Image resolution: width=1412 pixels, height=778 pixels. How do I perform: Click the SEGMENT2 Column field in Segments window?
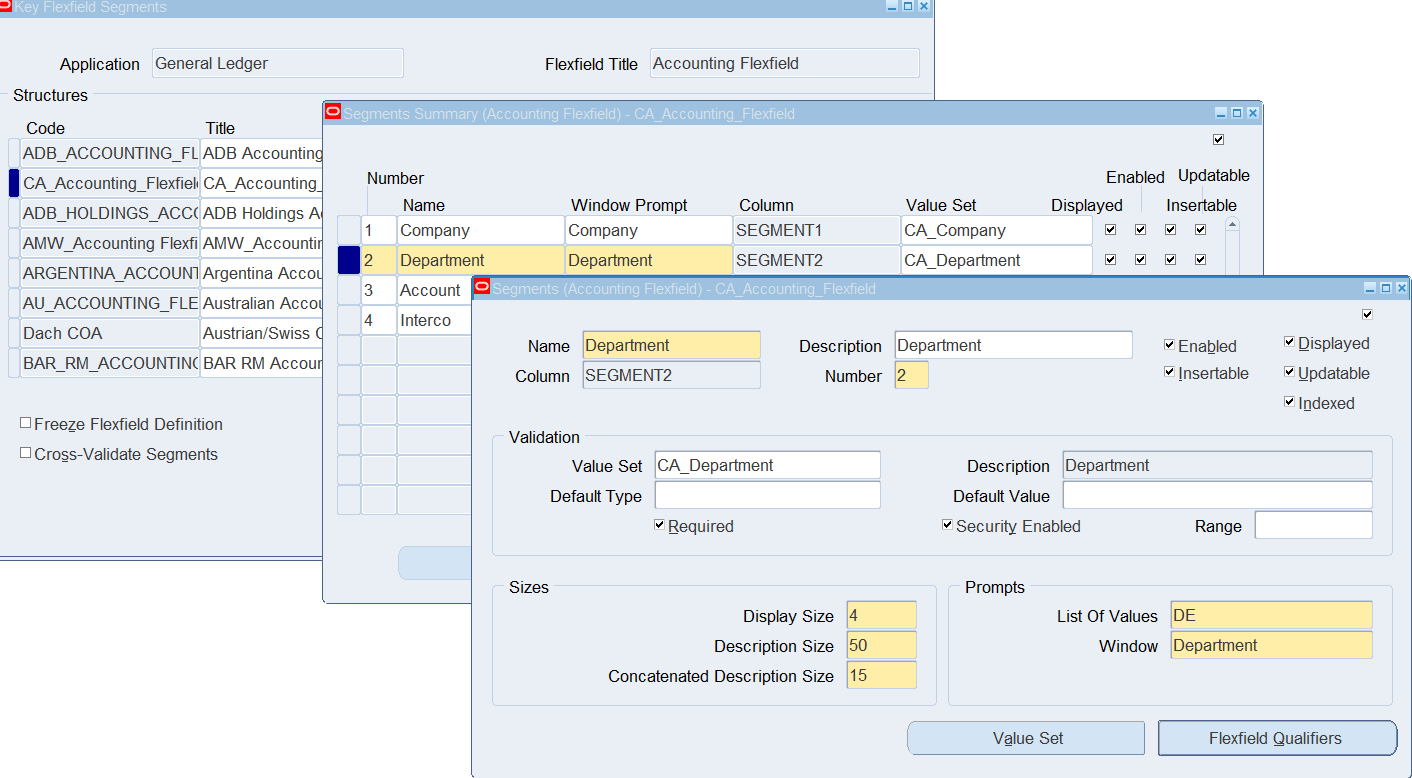click(672, 375)
